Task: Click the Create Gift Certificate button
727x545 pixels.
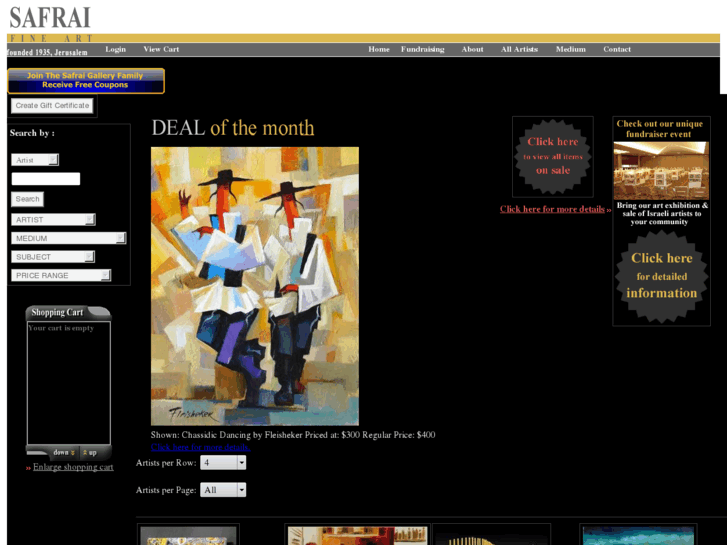Action: (52, 106)
